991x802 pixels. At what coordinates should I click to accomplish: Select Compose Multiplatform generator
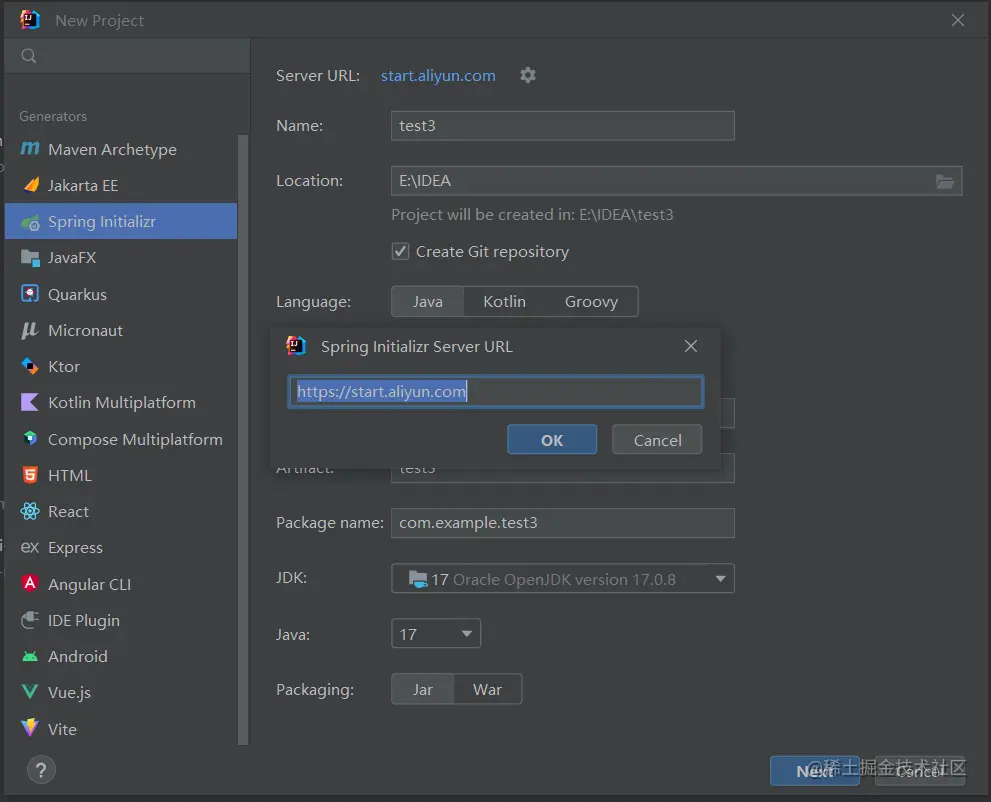point(121,439)
